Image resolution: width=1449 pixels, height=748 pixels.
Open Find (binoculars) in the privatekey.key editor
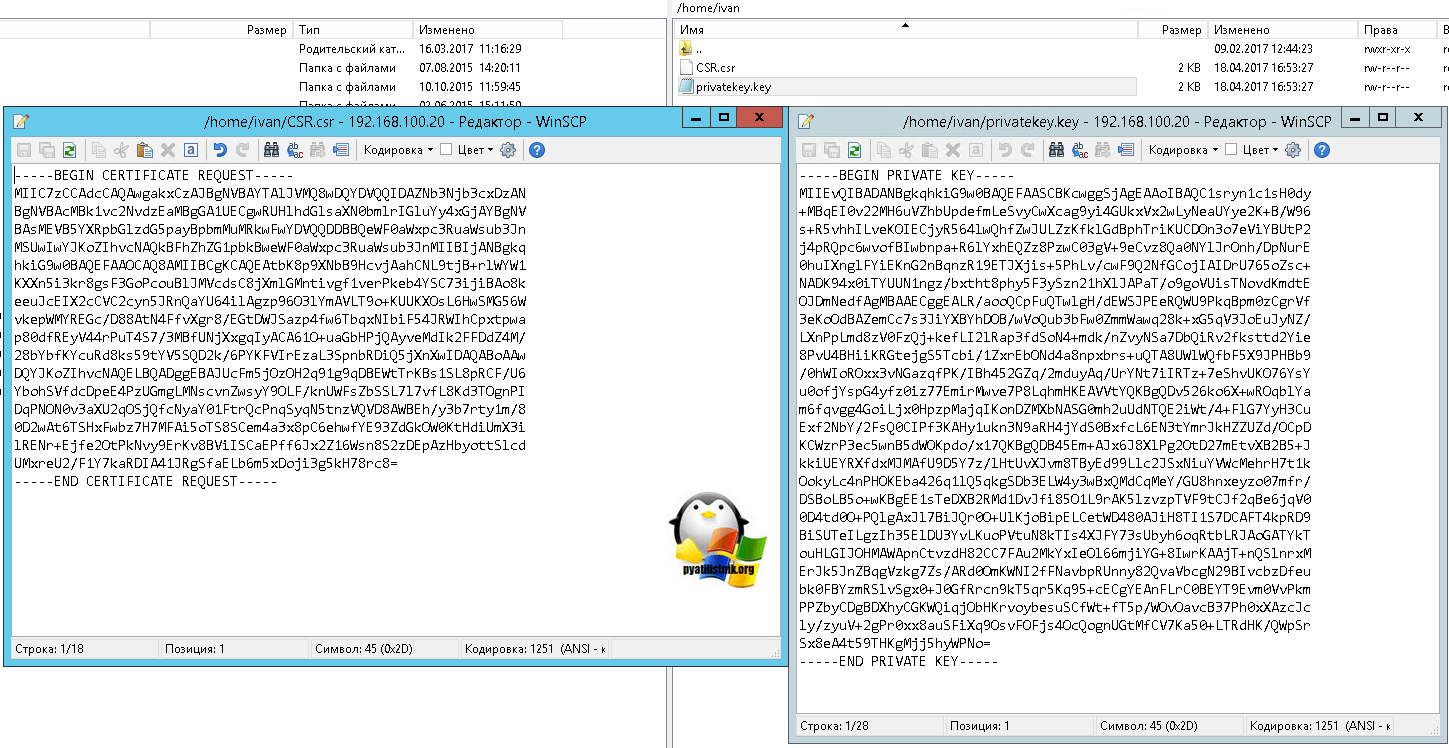pos(1056,150)
